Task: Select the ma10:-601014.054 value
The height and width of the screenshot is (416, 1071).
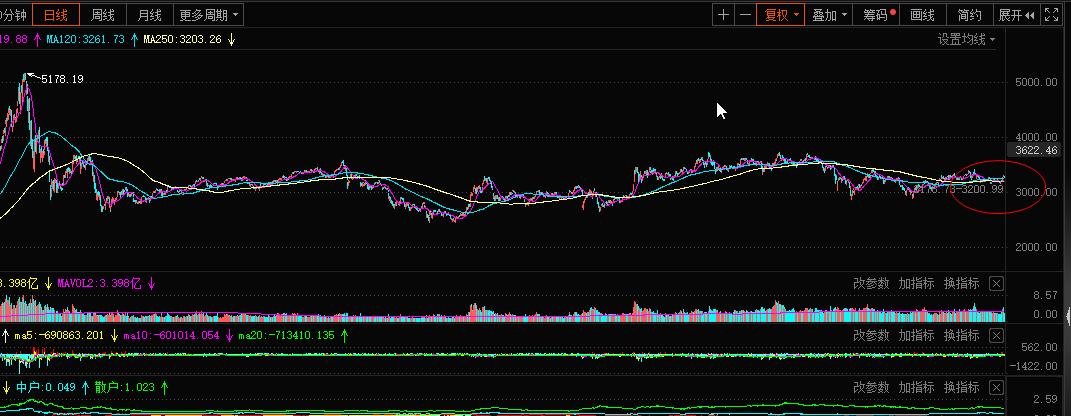Action: pyautogui.click(x=171, y=335)
